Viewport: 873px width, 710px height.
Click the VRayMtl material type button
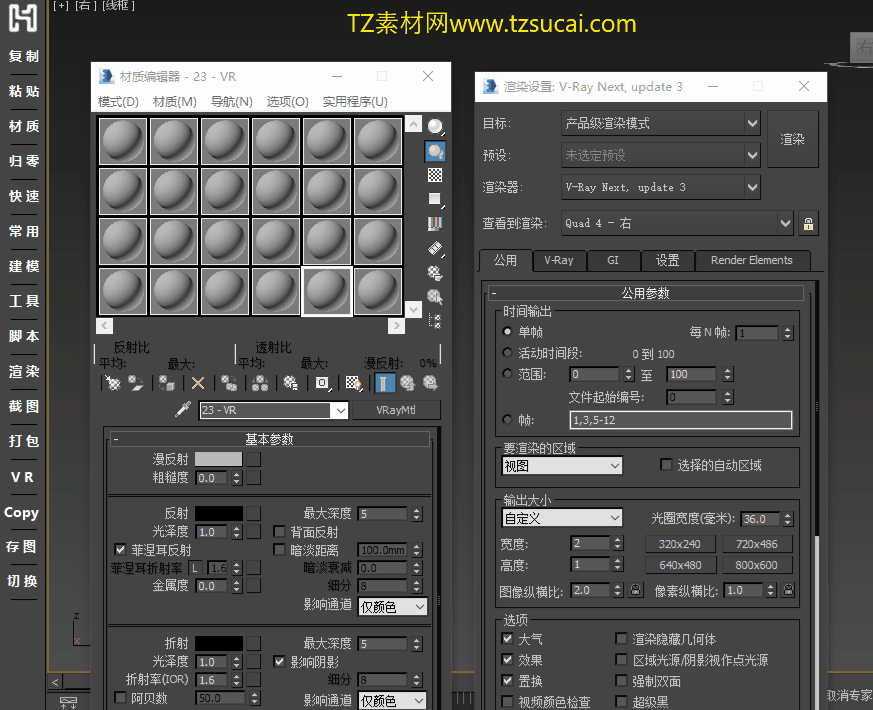pyautogui.click(x=394, y=410)
